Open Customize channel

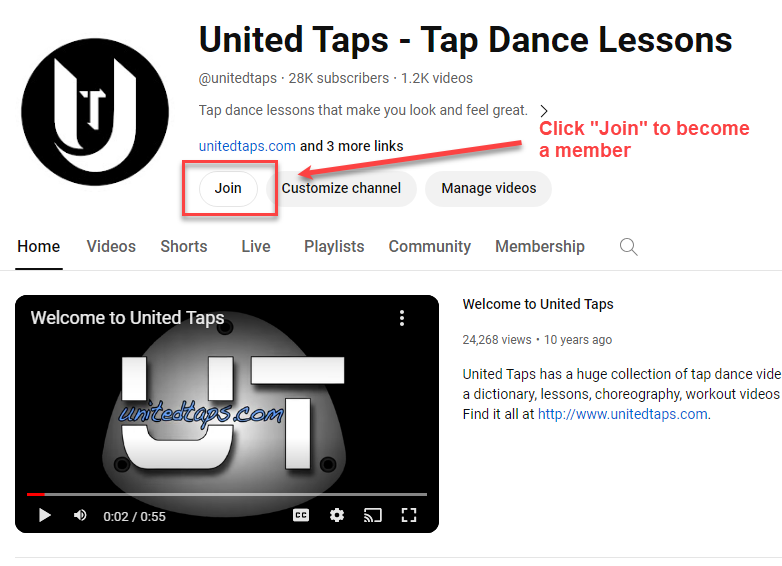point(341,189)
